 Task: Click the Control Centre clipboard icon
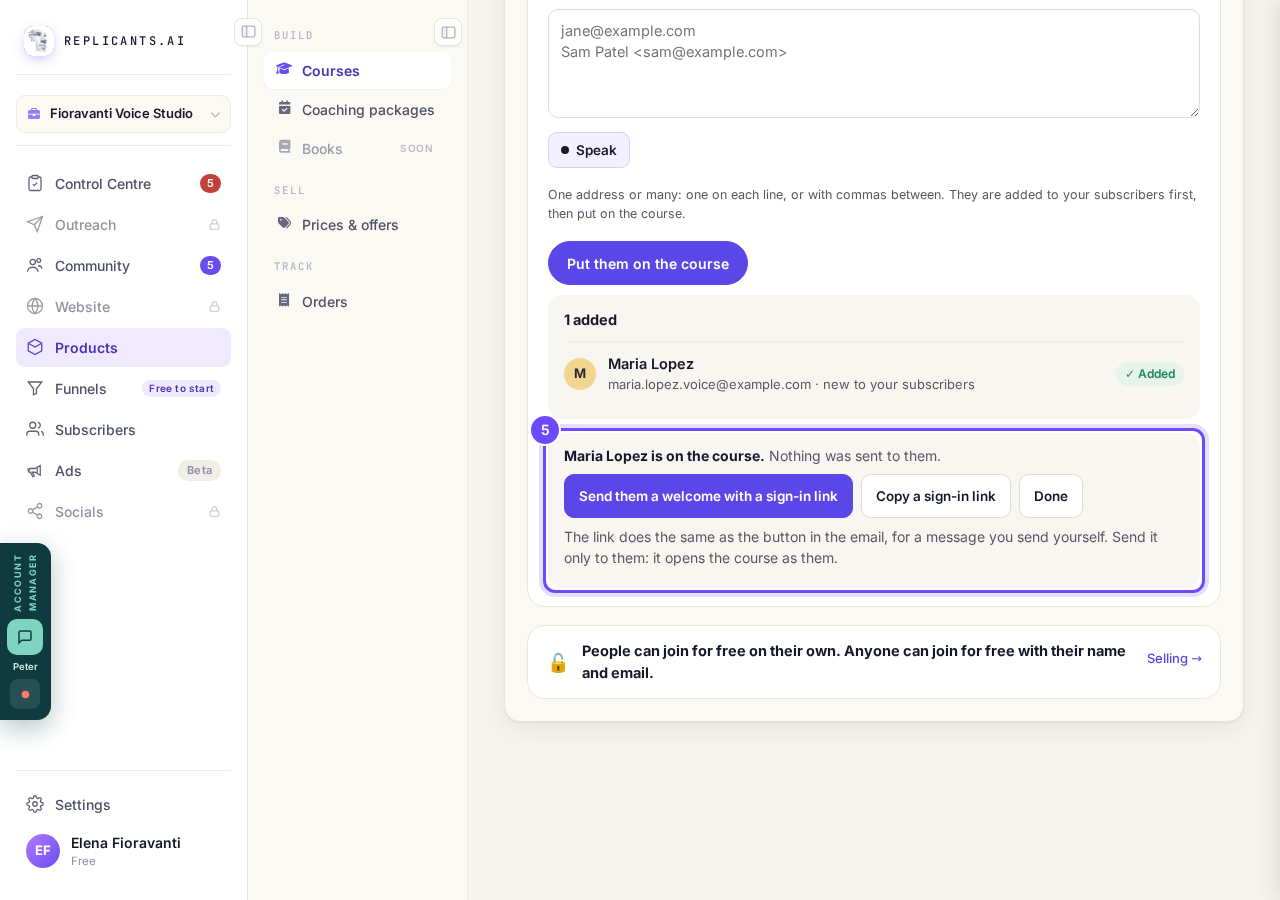(x=35, y=183)
